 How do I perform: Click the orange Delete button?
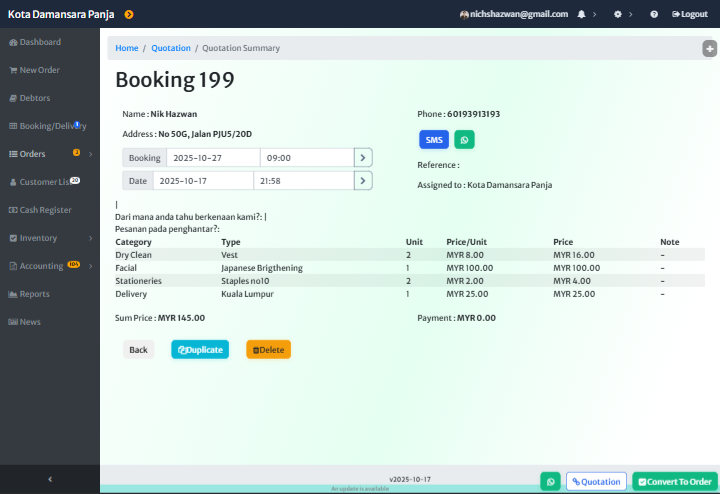[x=268, y=349]
